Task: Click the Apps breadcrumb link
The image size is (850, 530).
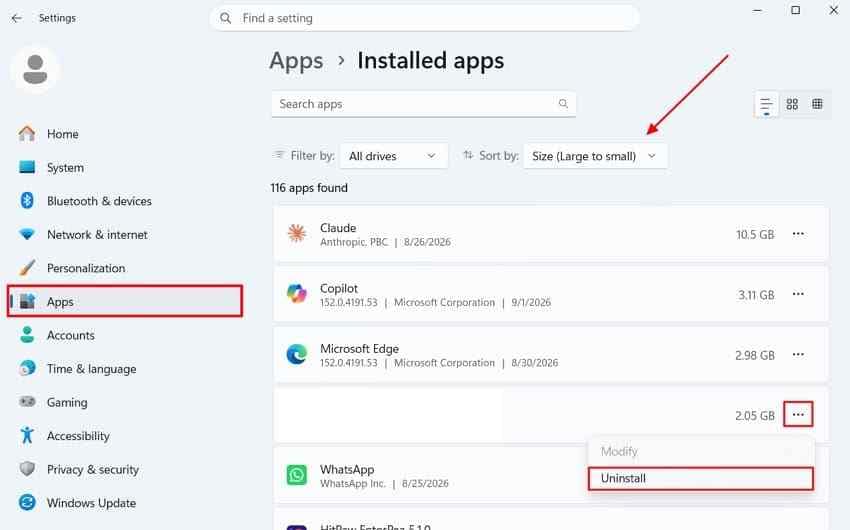Action: [x=296, y=61]
